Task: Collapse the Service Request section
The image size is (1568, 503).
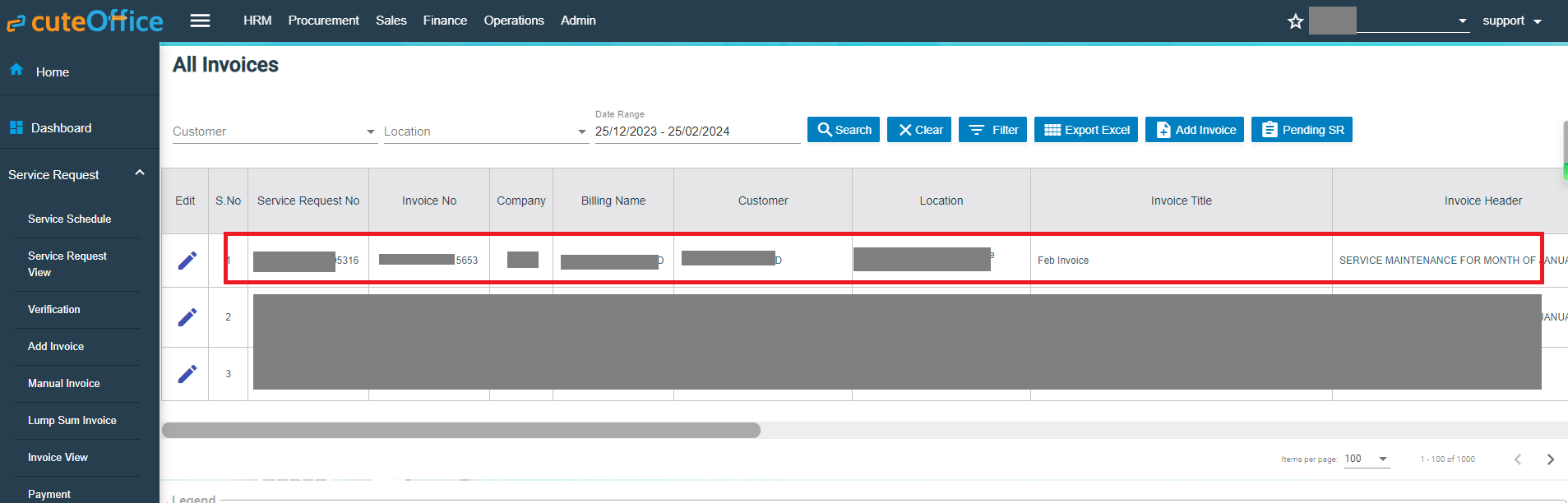Action: click(139, 173)
